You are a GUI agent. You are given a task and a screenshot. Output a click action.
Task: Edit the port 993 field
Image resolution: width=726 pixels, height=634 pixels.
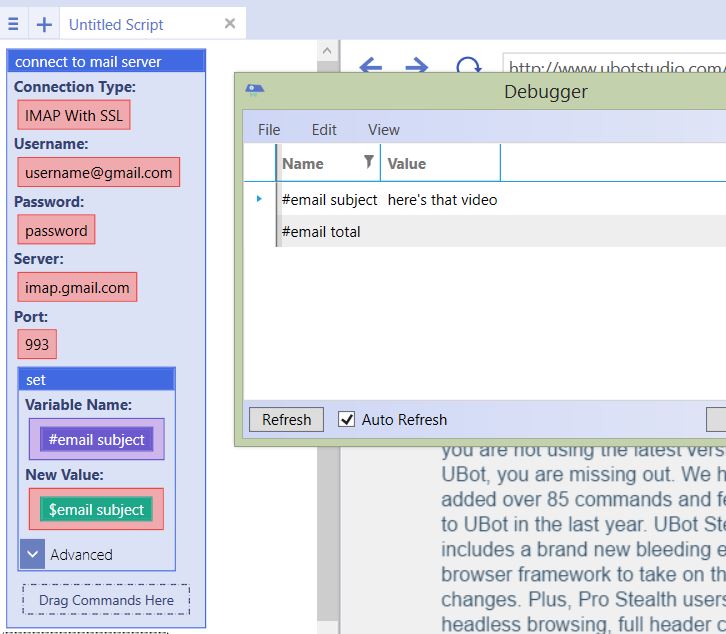(37, 344)
